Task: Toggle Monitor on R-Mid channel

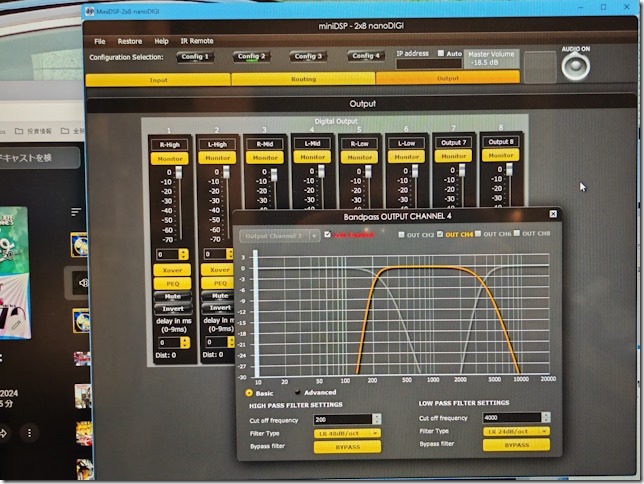Action: point(265,157)
